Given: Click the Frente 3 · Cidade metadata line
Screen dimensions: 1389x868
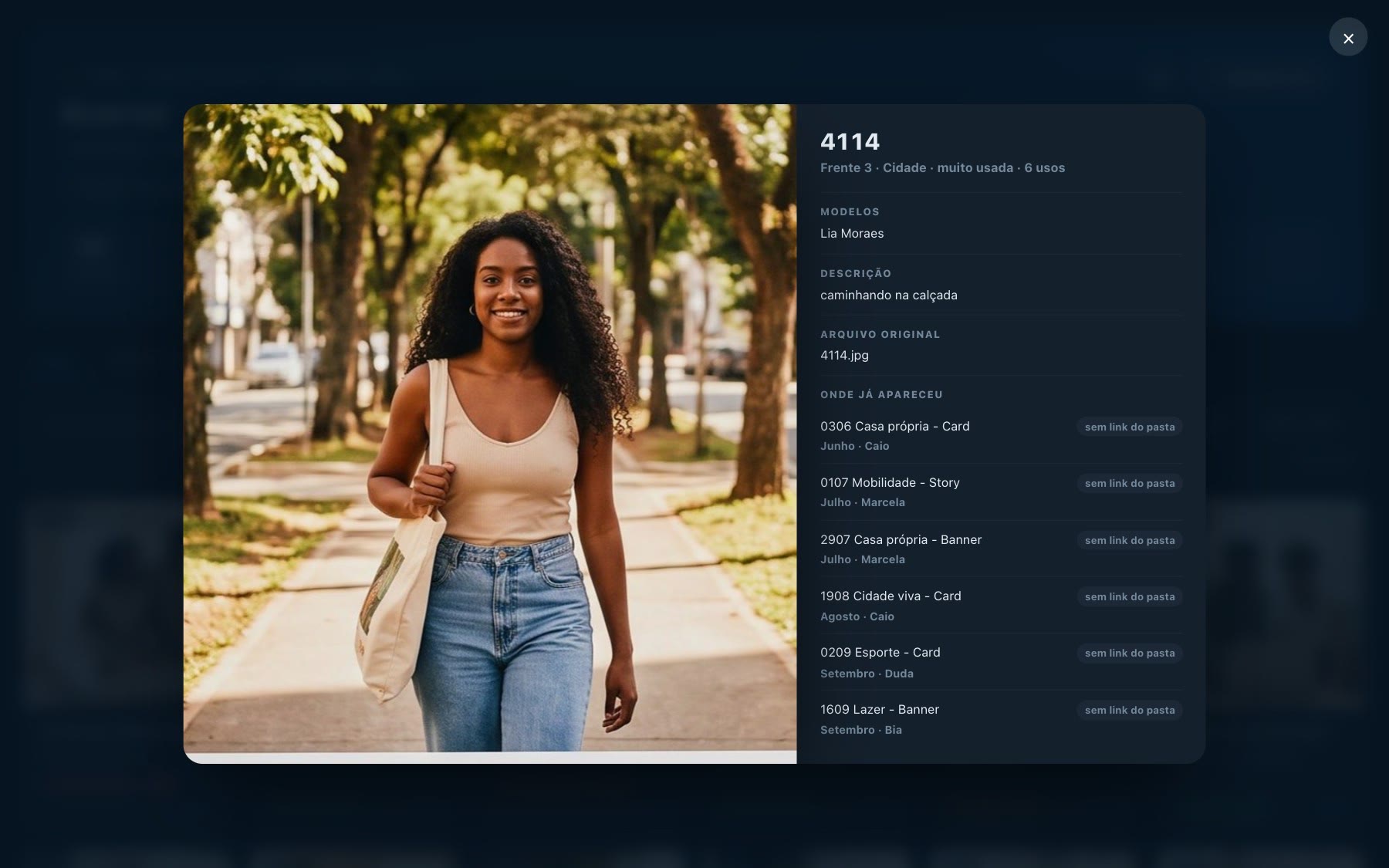Looking at the screenshot, I should click(x=942, y=167).
